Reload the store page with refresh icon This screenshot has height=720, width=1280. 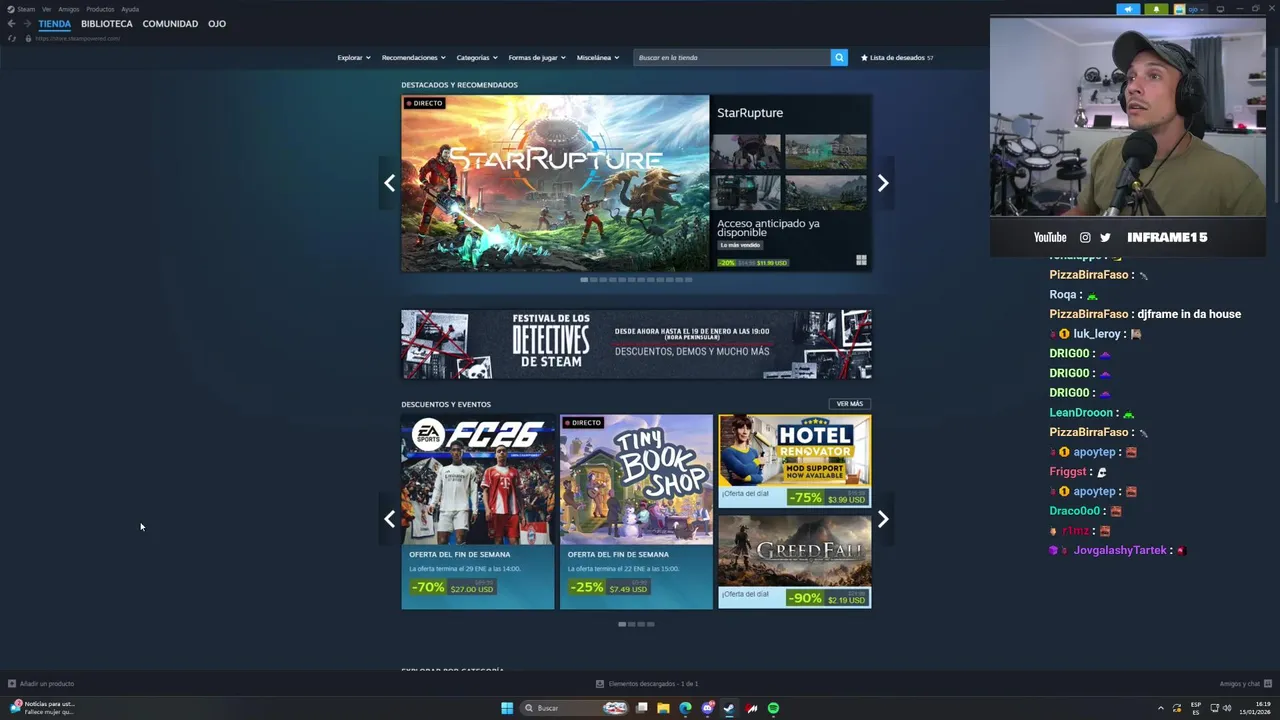(x=12, y=38)
